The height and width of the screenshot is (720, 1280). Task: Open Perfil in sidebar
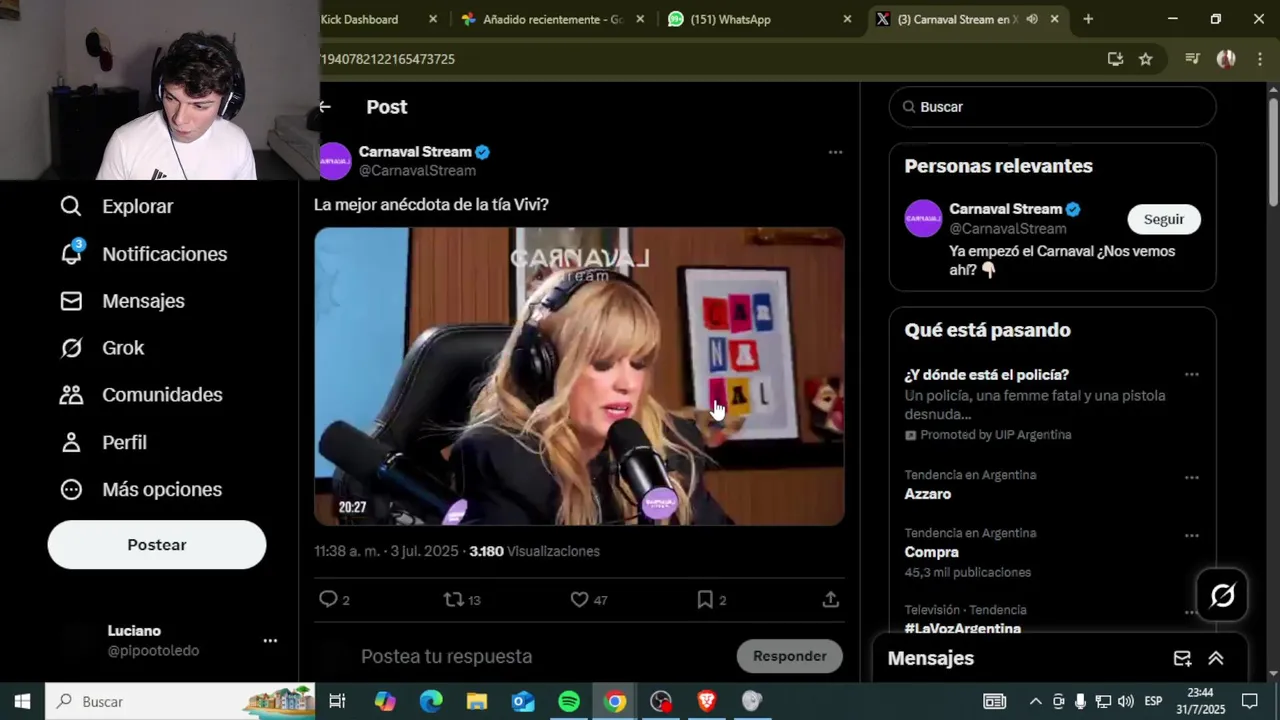coord(103,442)
